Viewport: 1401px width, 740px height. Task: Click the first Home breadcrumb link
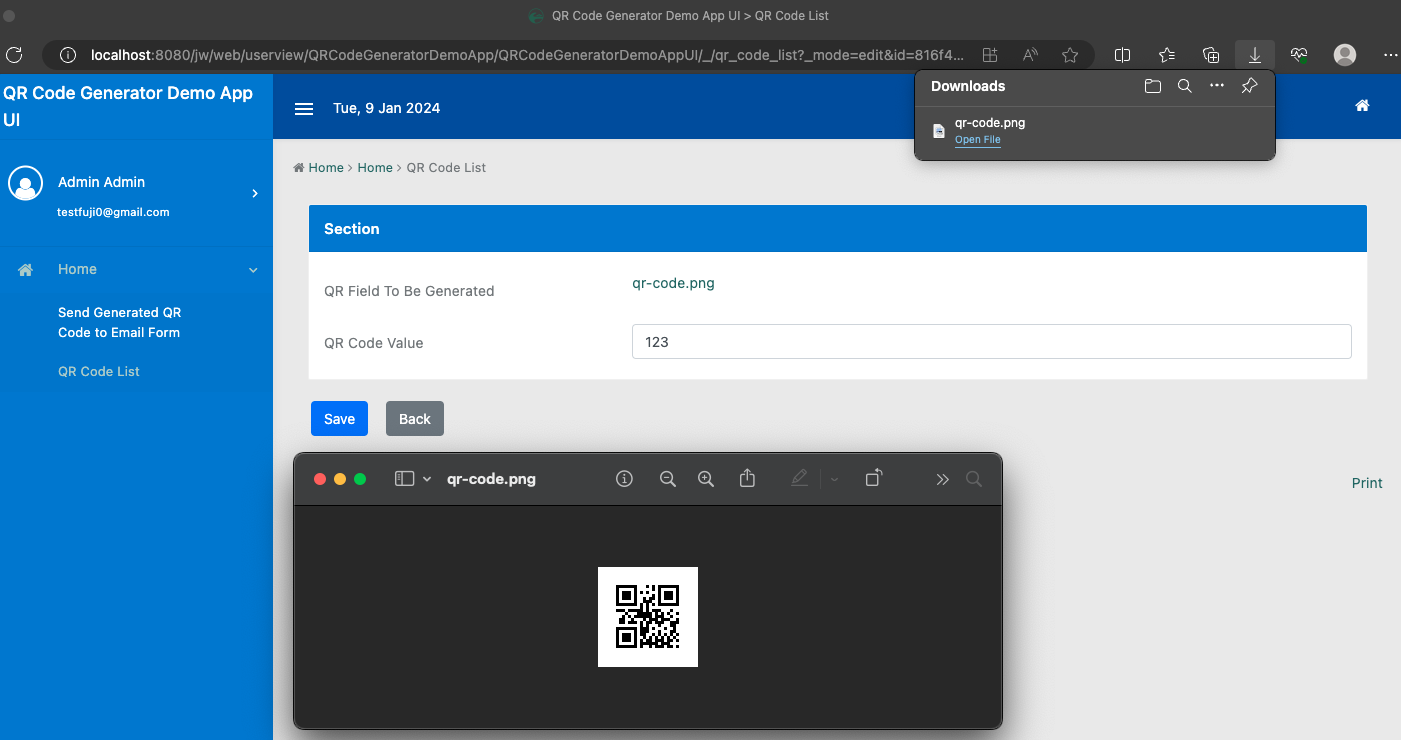click(326, 167)
